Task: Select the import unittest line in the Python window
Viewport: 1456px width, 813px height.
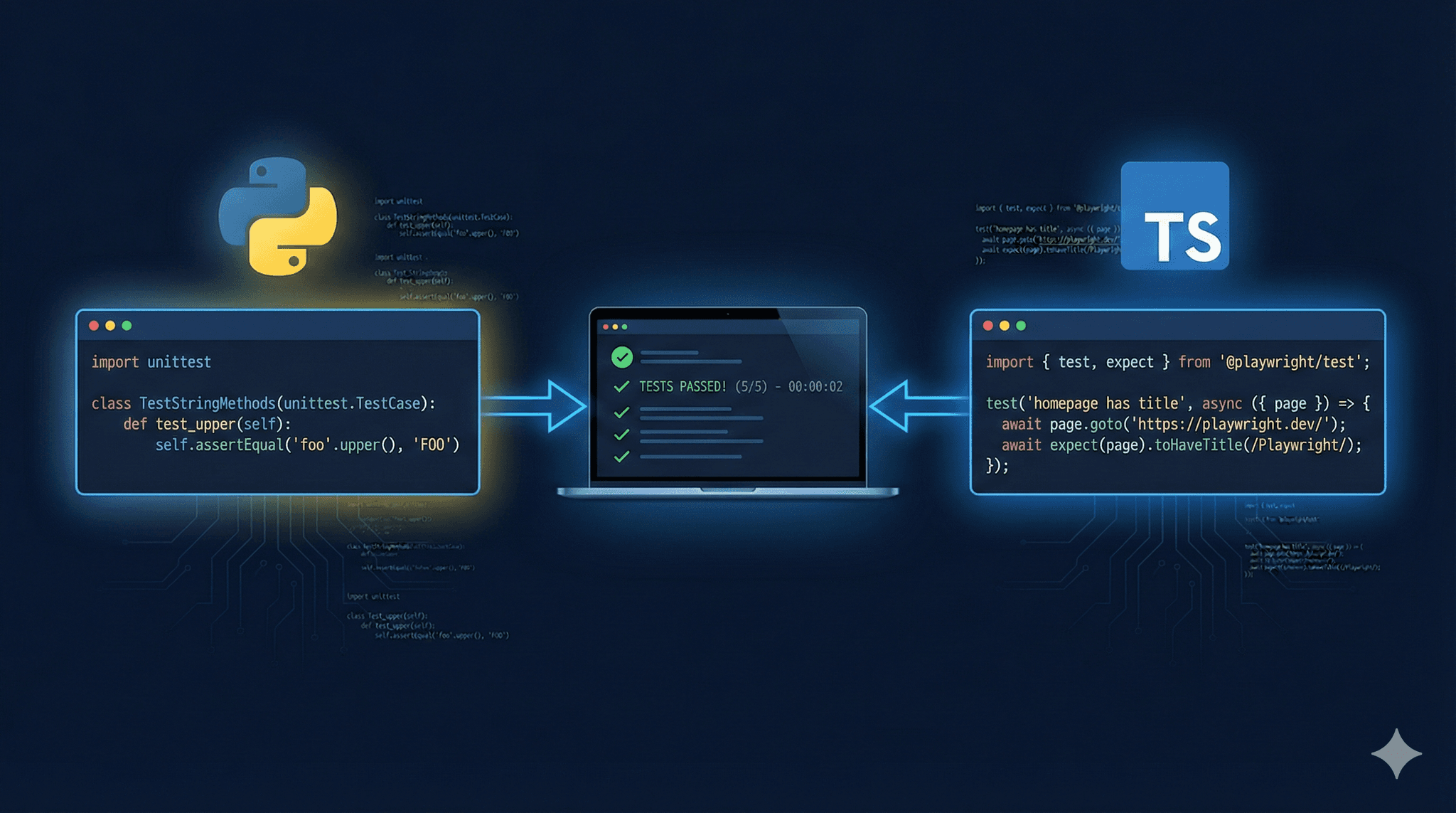Action: click(151, 362)
